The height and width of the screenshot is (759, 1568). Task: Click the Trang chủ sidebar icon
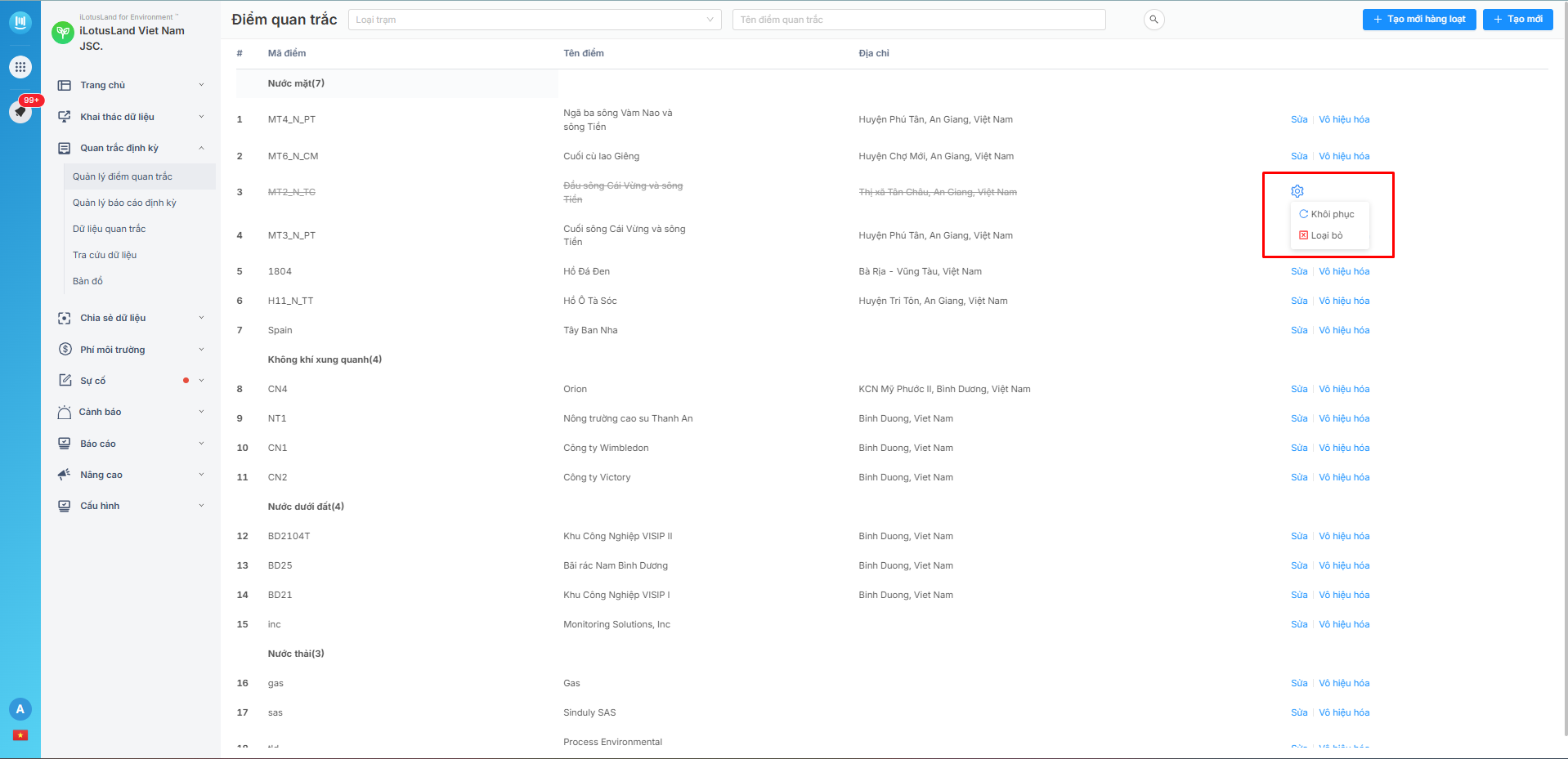pos(65,85)
